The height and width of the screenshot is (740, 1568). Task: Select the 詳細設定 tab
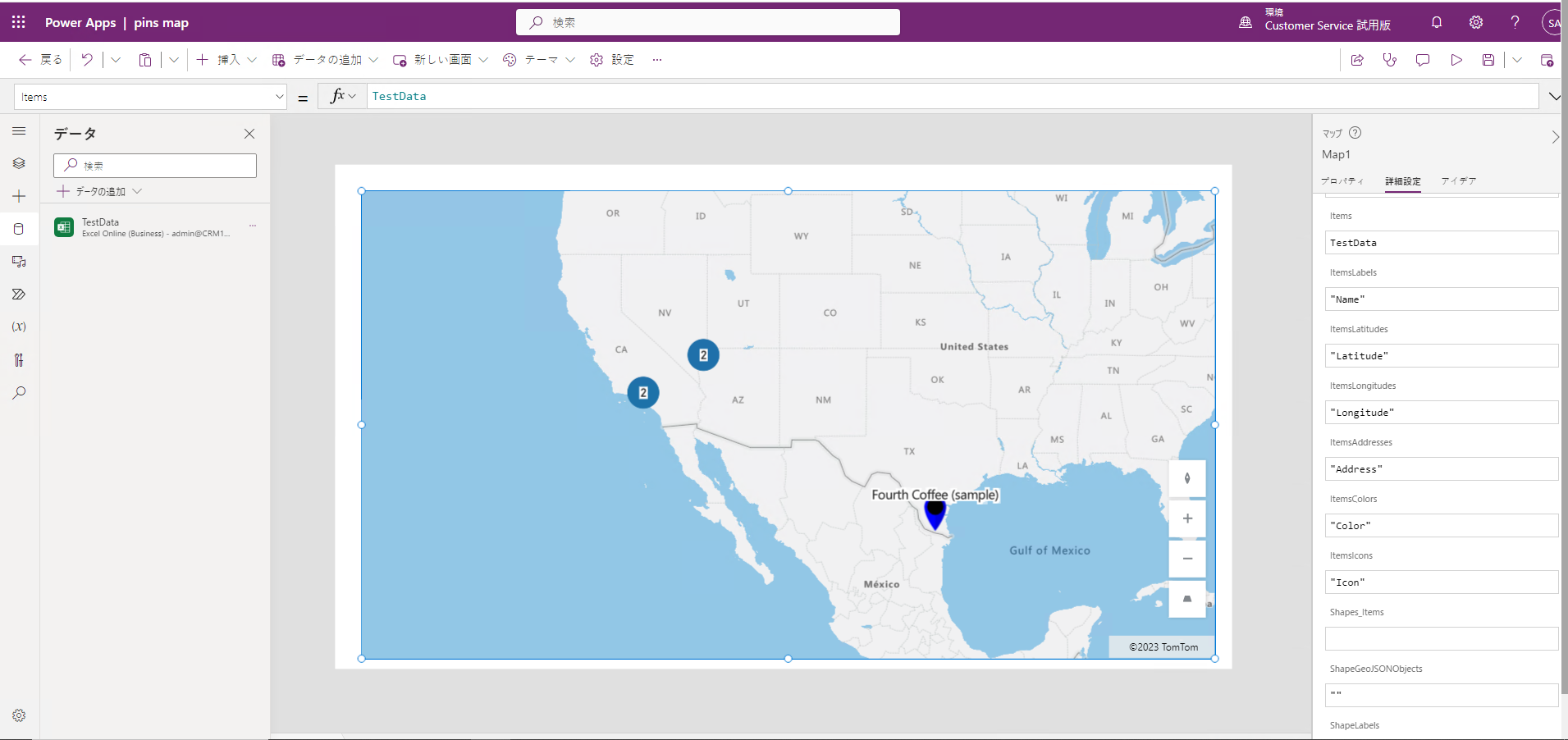tap(1403, 181)
